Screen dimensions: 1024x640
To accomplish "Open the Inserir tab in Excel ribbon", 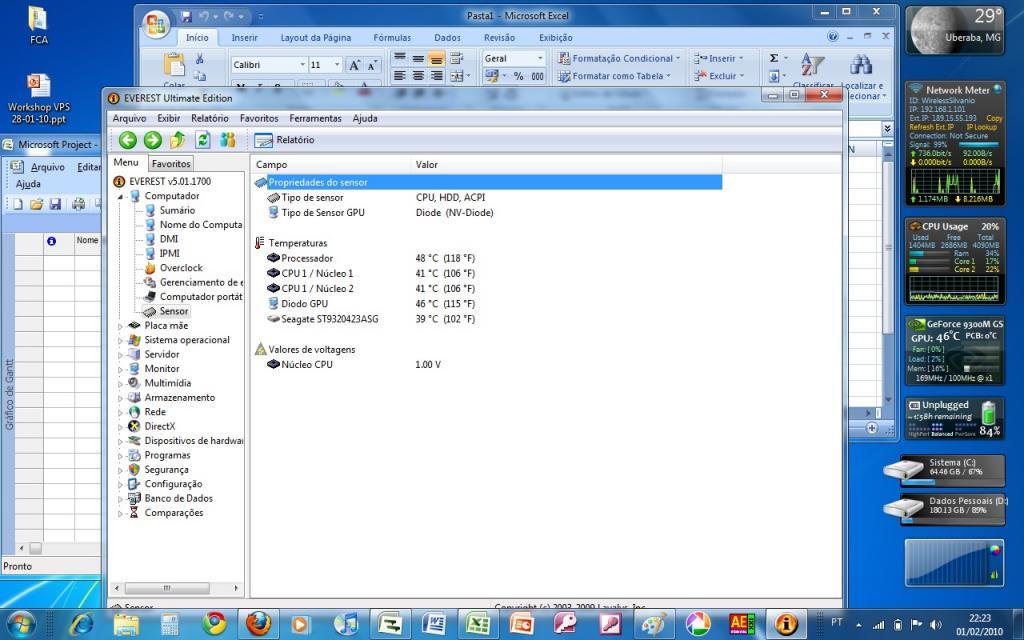I will click(244, 38).
